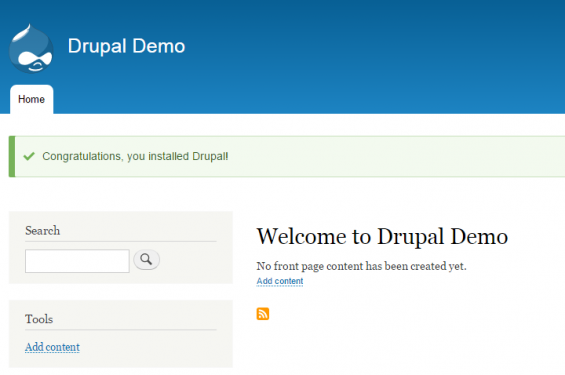Click the Tools block heading
The image size is (565, 375).
click(x=39, y=319)
